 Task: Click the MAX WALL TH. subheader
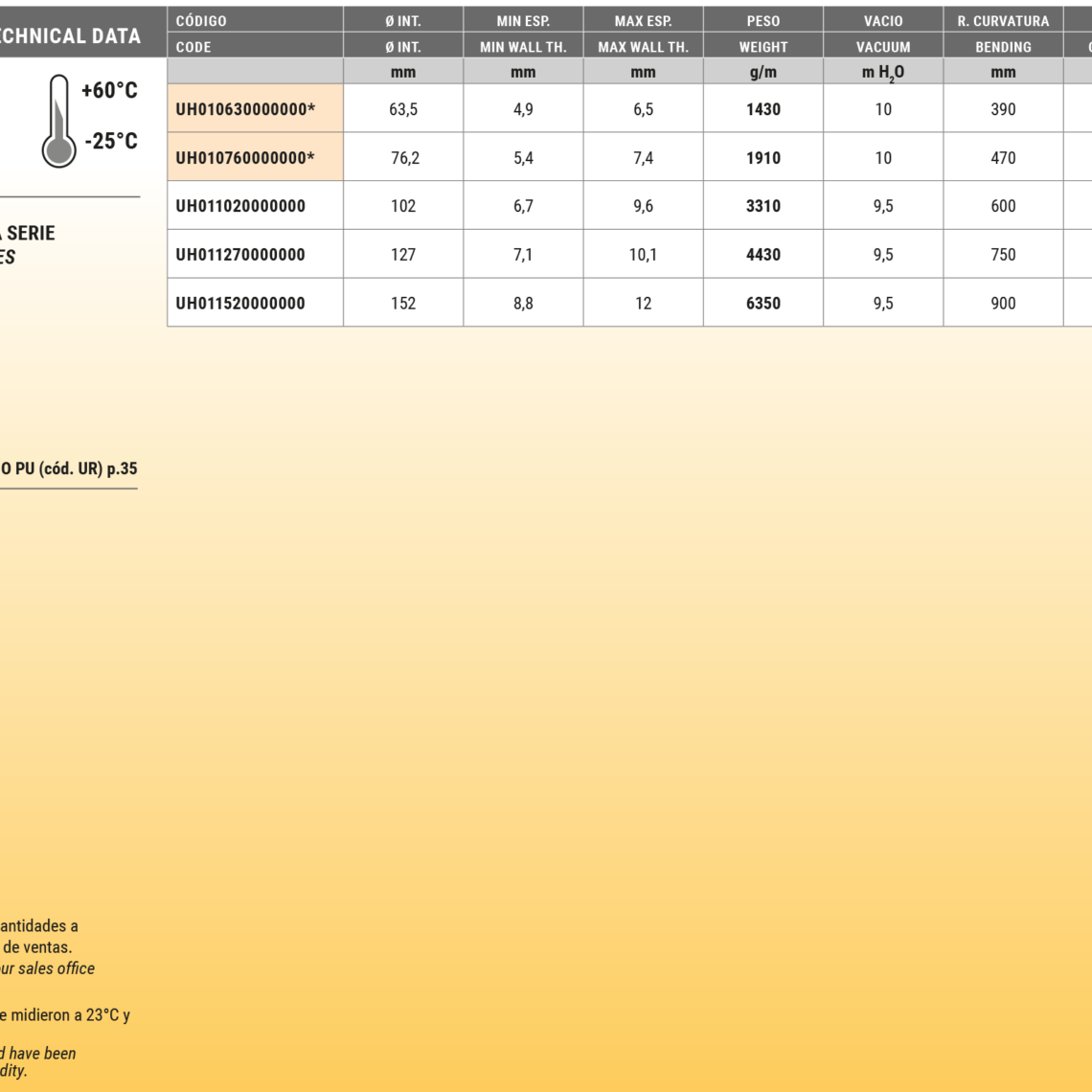pyautogui.click(x=643, y=47)
